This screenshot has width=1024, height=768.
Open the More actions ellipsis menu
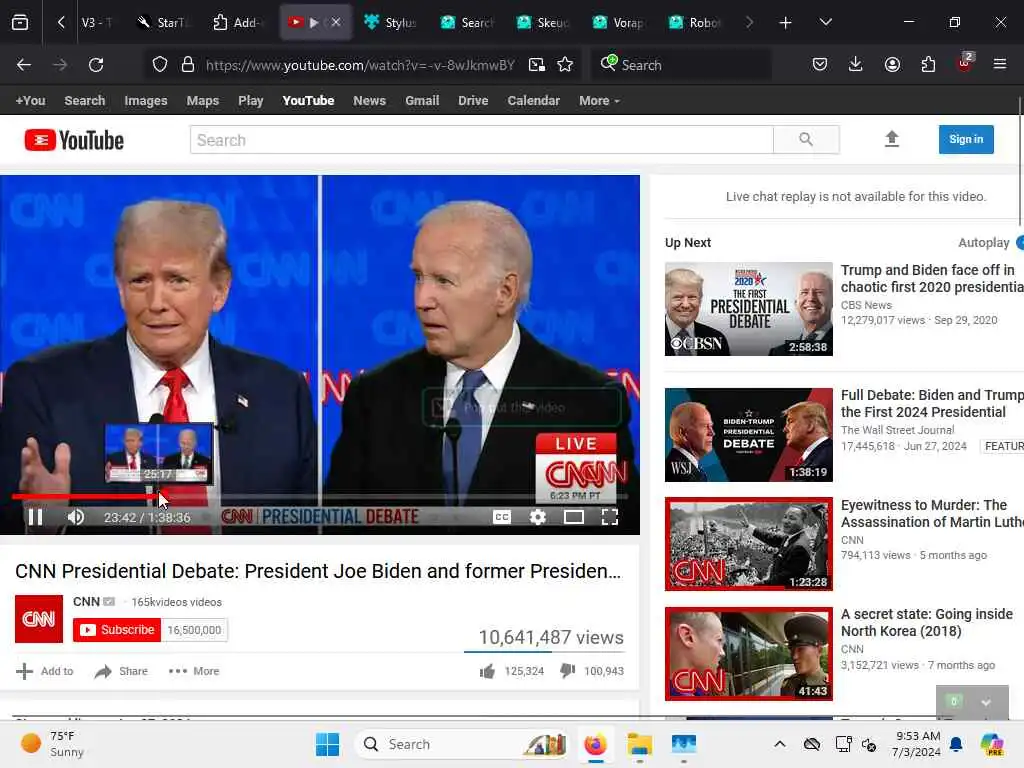(193, 671)
